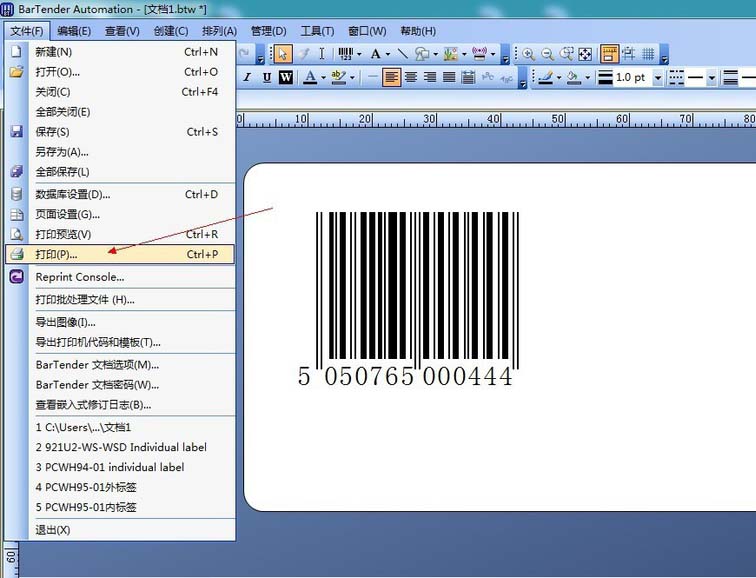Viewport: 756px width, 578px height.
Task: Open the 排列(A) menu
Action: [219, 31]
